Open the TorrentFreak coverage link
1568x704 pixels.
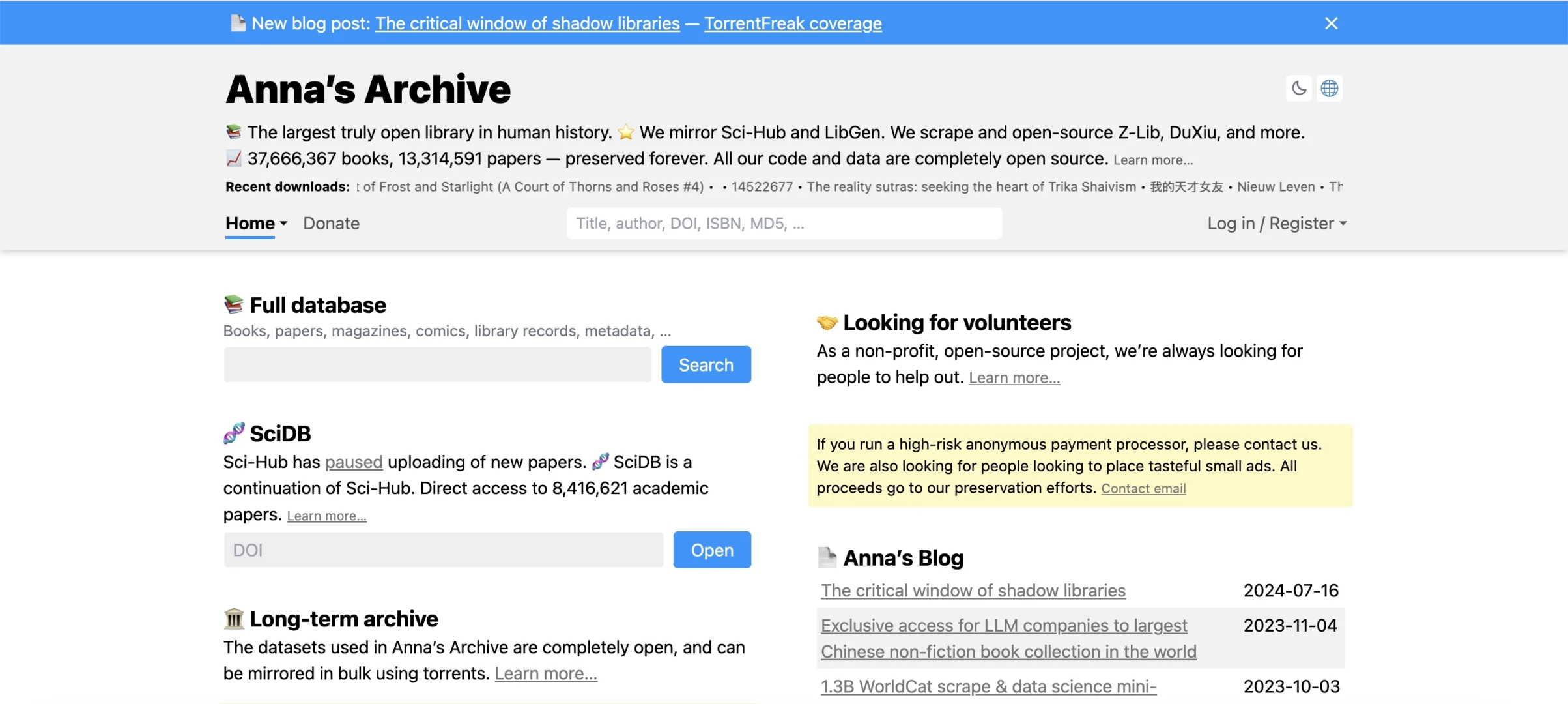(793, 23)
